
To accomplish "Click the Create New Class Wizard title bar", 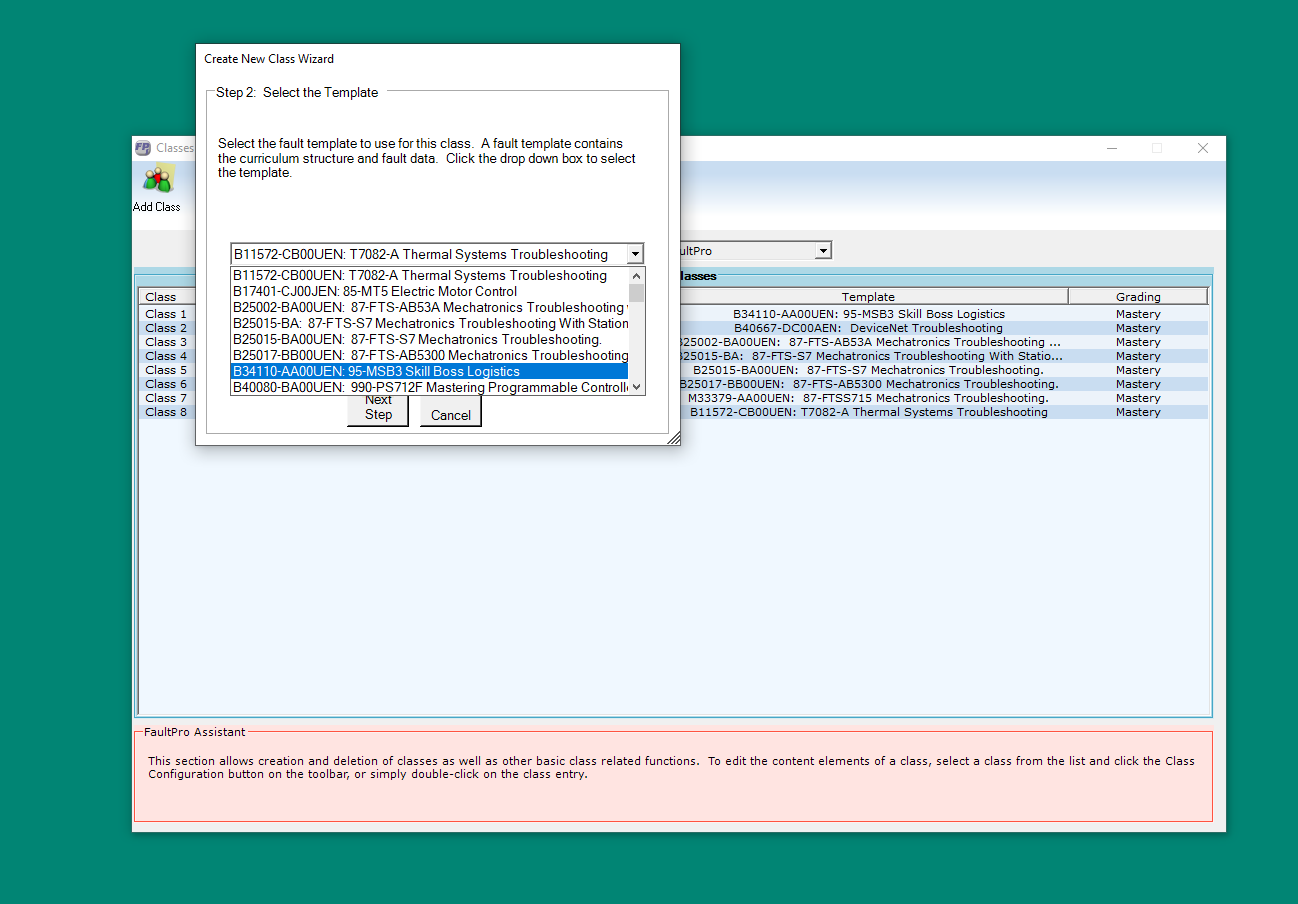I will point(438,59).
